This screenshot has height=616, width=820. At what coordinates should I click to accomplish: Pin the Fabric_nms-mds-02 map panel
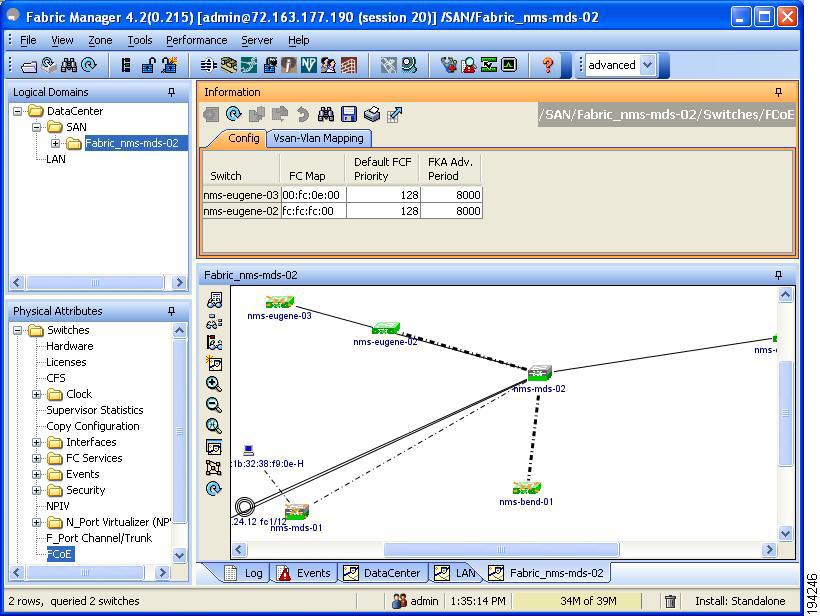click(x=777, y=275)
